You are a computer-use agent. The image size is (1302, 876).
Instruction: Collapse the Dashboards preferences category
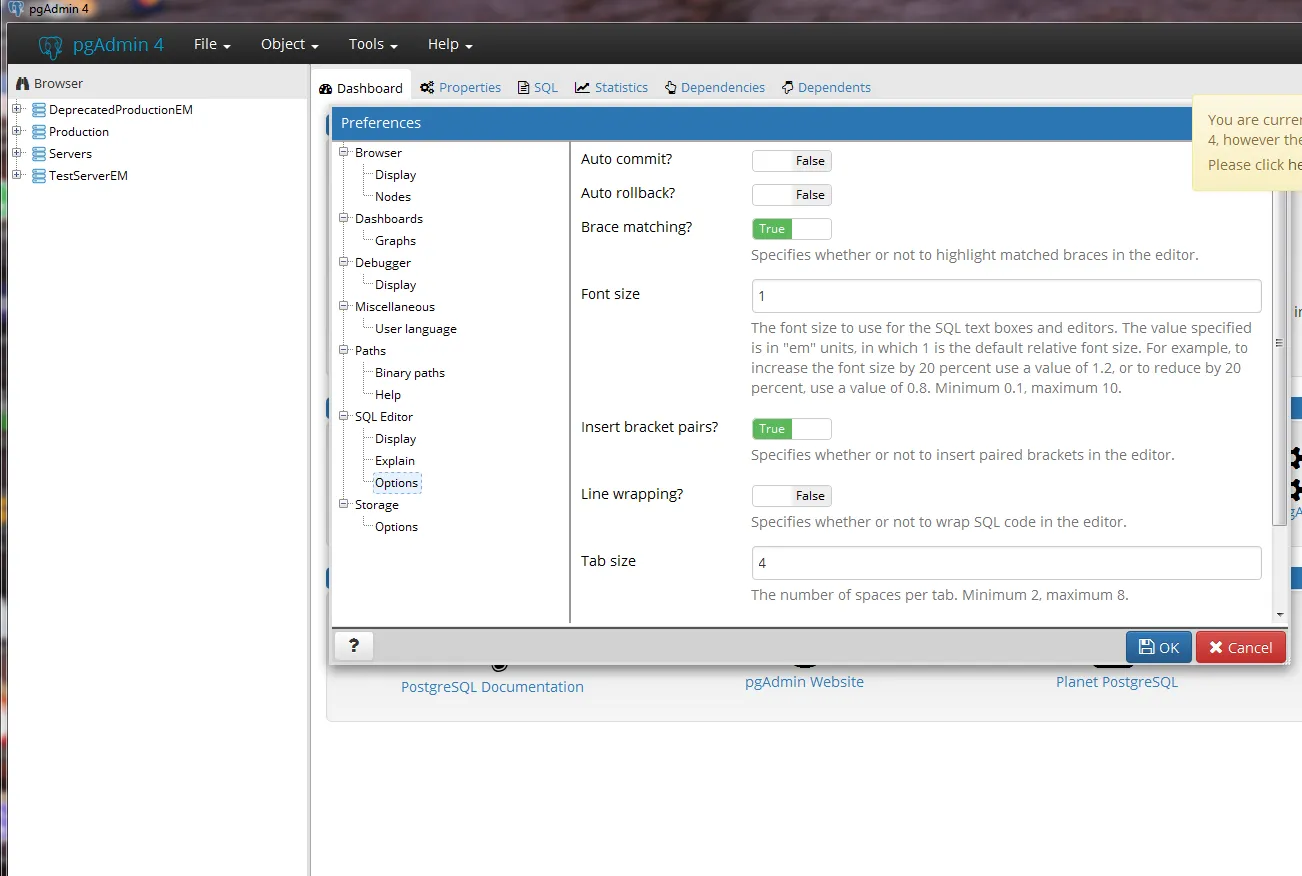[x=344, y=219]
